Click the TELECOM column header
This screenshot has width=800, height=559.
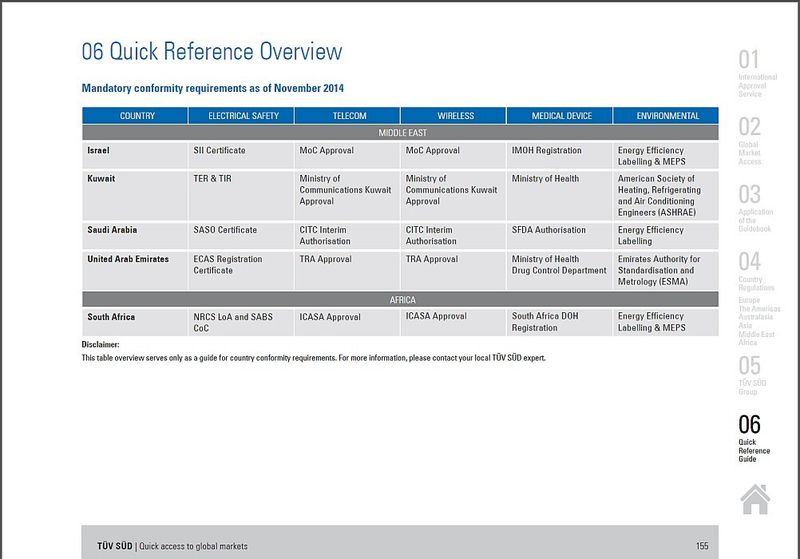click(x=347, y=116)
